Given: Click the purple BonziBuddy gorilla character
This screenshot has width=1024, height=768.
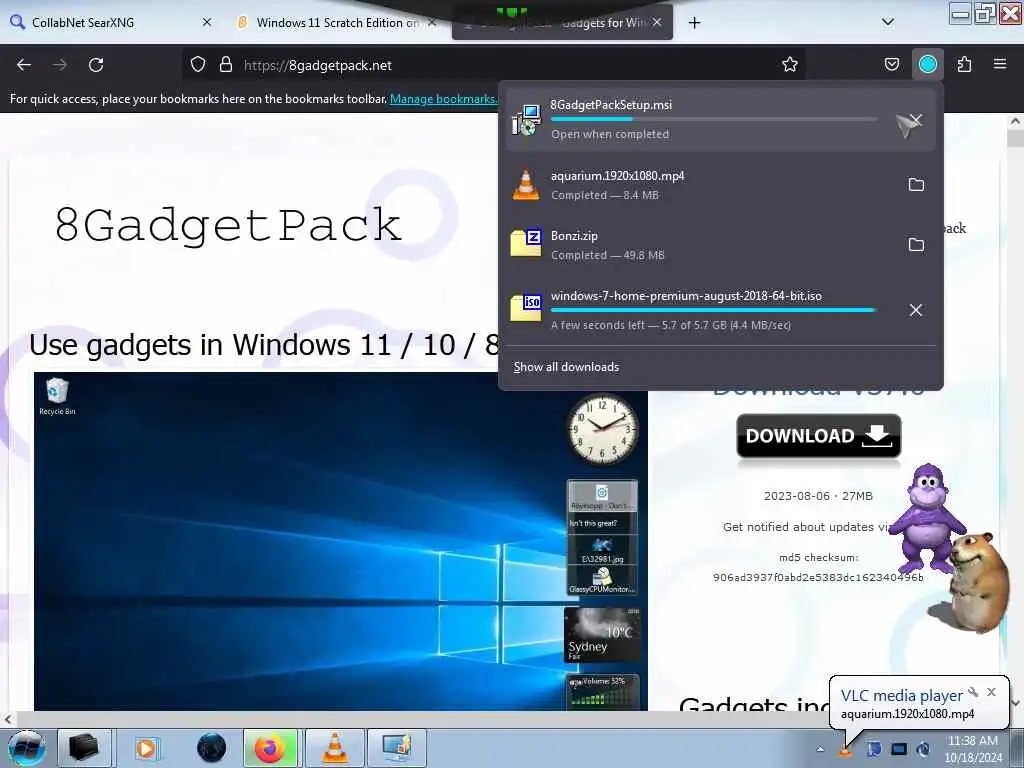Looking at the screenshot, I should pyautogui.click(x=926, y=517).
